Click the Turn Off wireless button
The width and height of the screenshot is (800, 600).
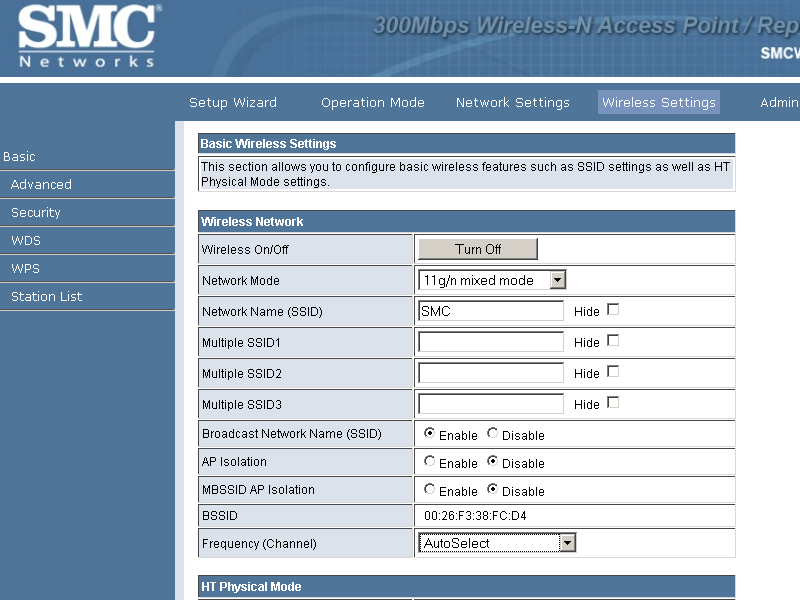(478, 249)
